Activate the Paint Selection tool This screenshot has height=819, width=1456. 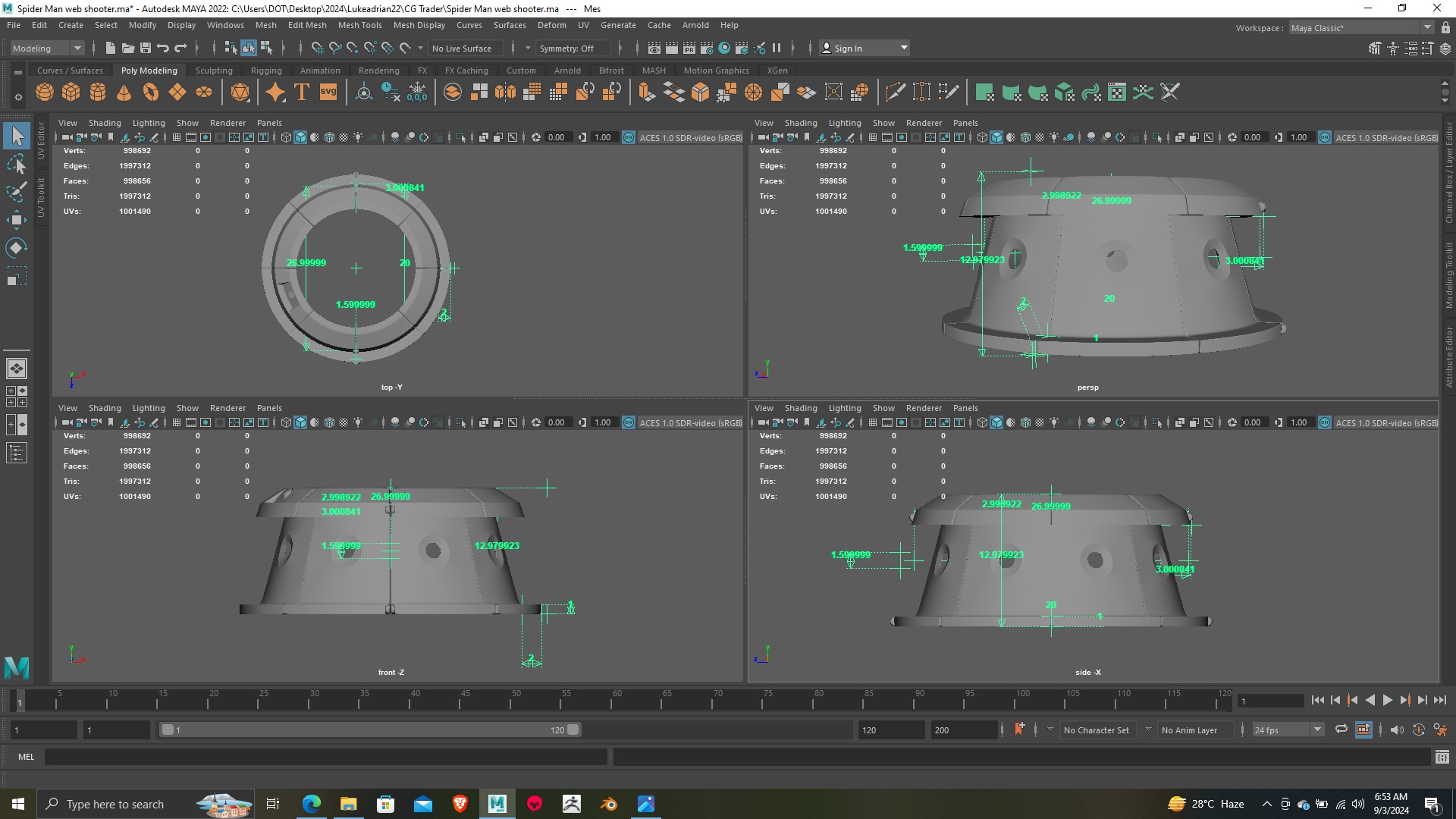coord(17,191)
